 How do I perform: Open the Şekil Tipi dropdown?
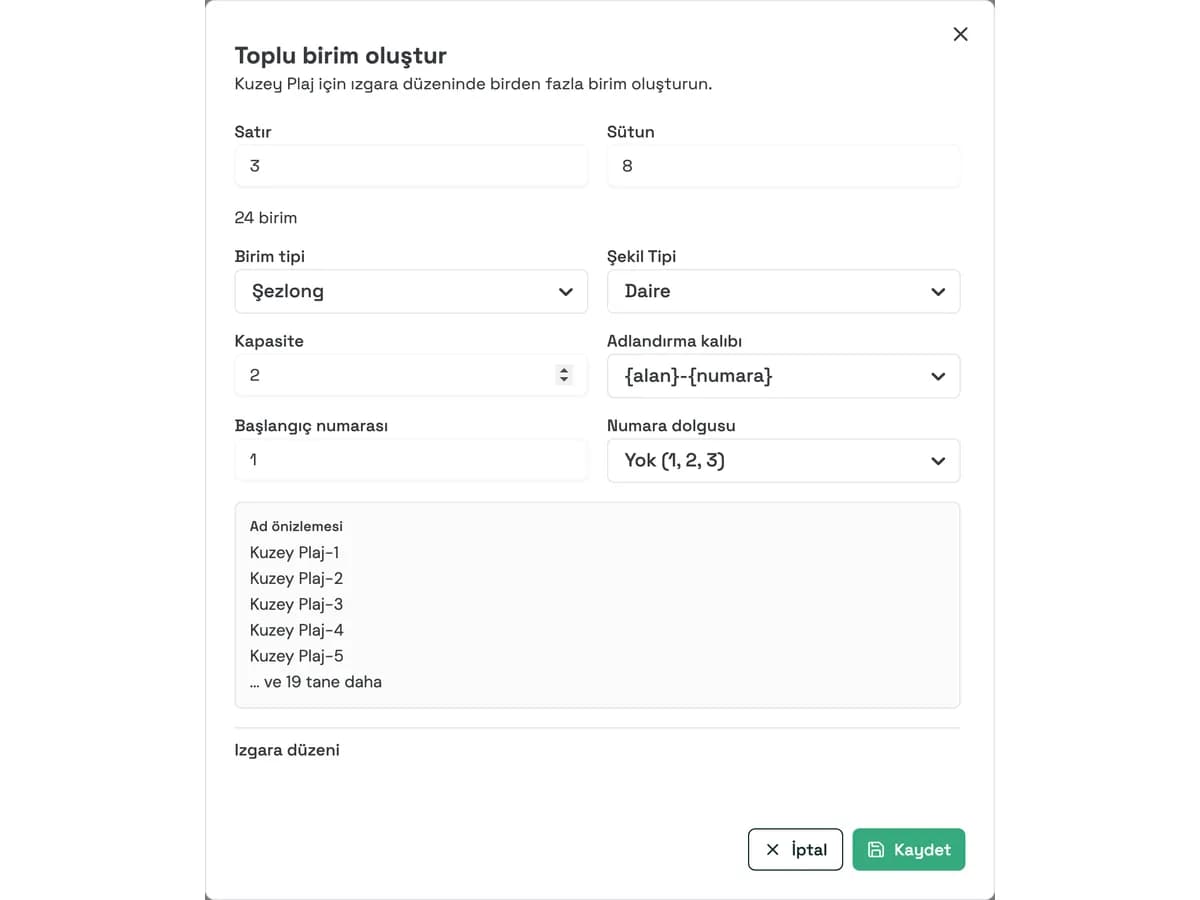783,291
